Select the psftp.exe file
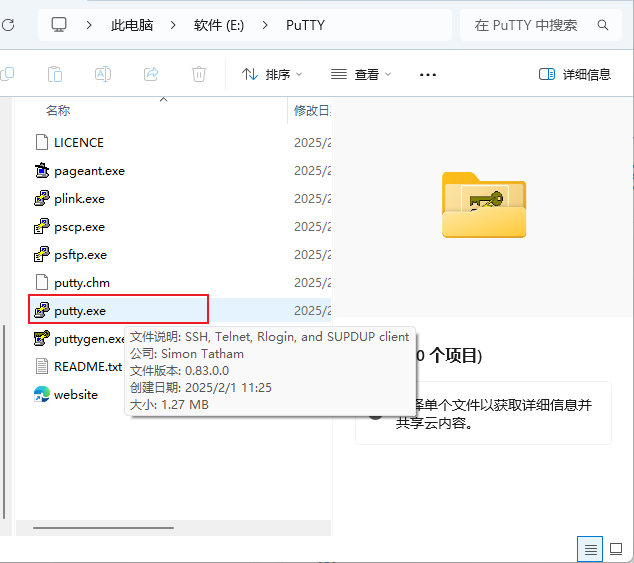The width and height of the screenshot is (634, 563). click(x=80, y=254)
